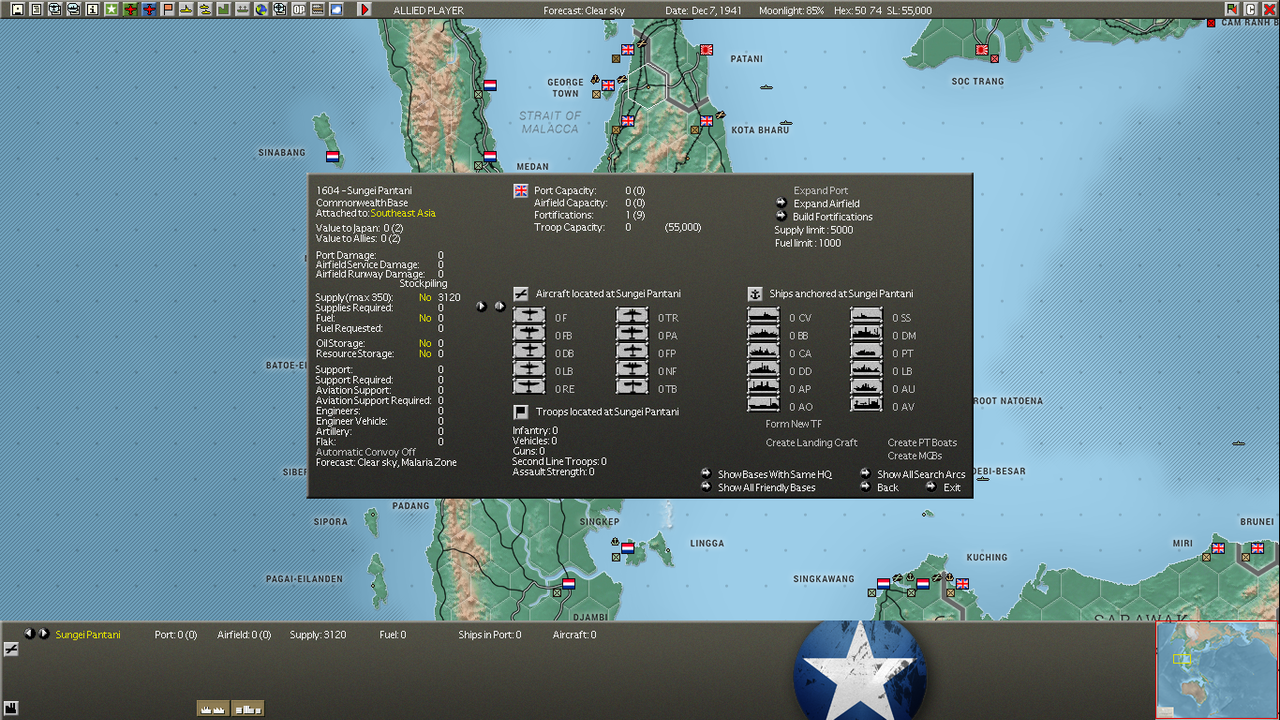Click 'Form New TF'

tap(794, 424)
